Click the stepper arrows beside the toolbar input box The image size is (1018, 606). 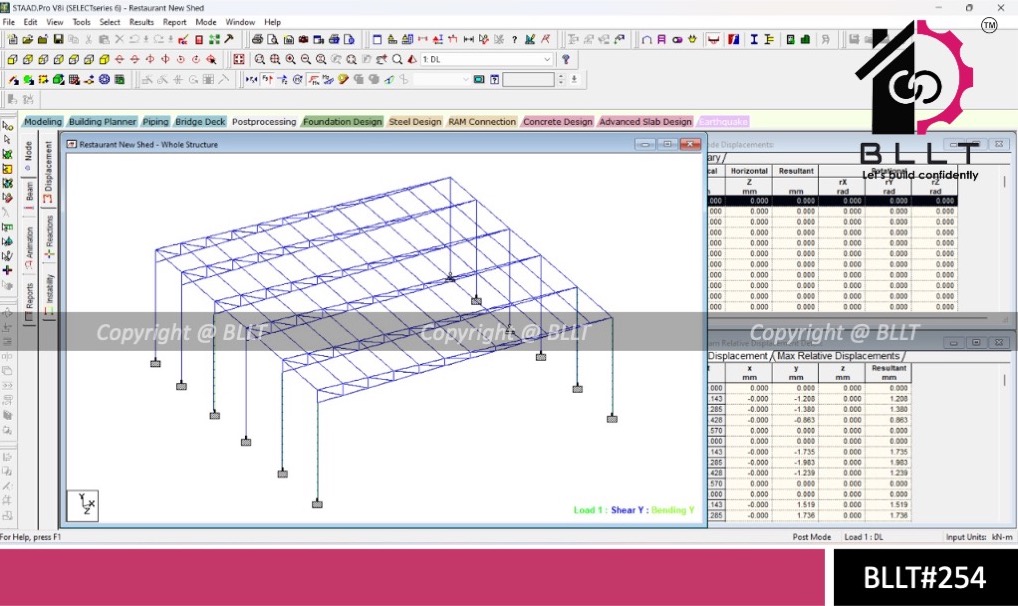click(561, 79)
